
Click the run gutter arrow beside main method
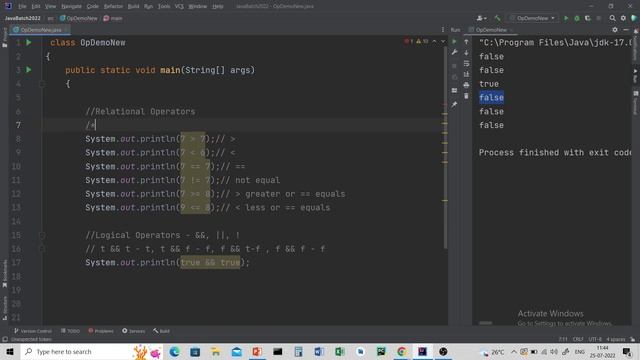coord(29,70)
